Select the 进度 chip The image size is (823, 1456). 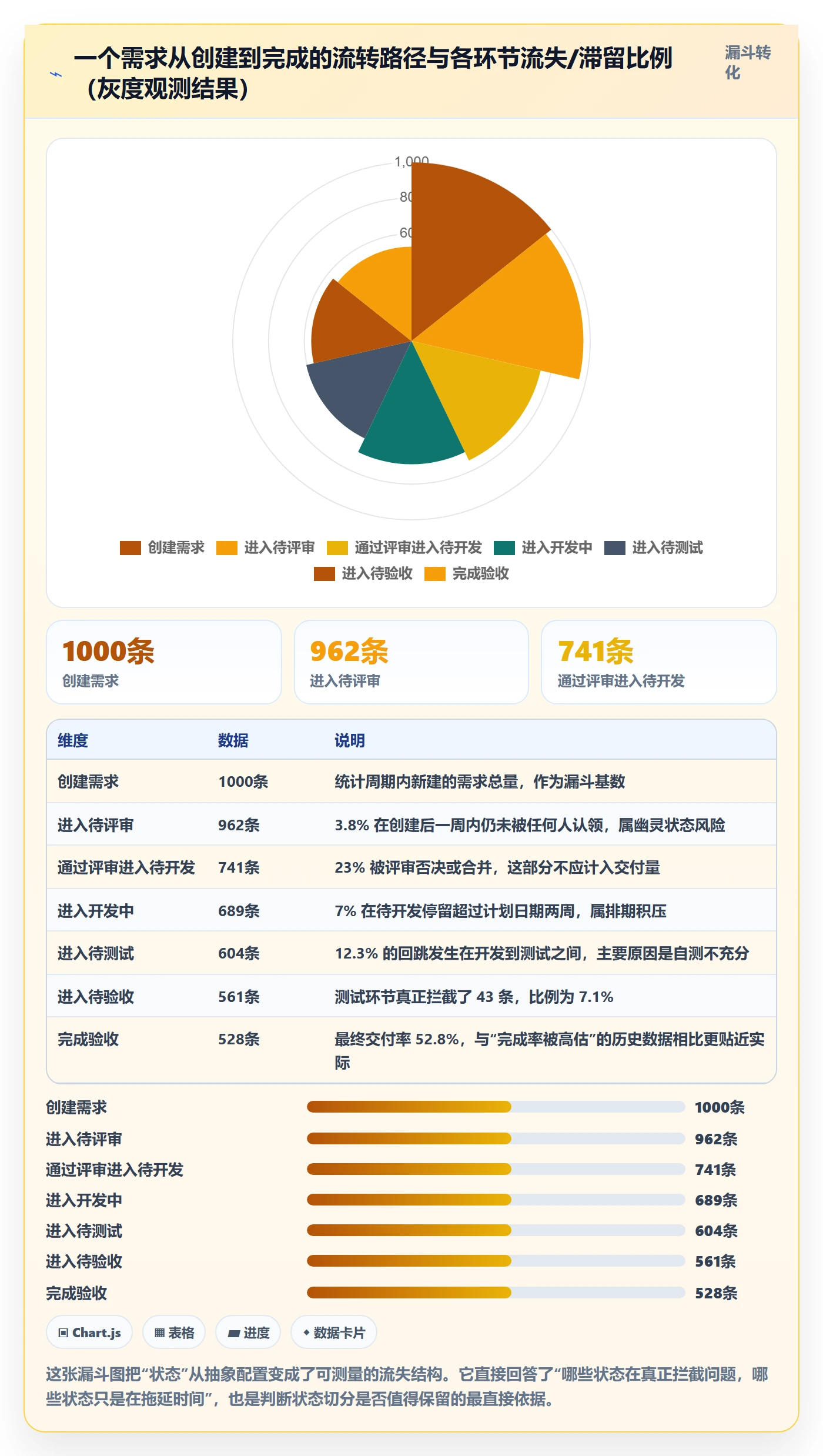pos(248,1333)
